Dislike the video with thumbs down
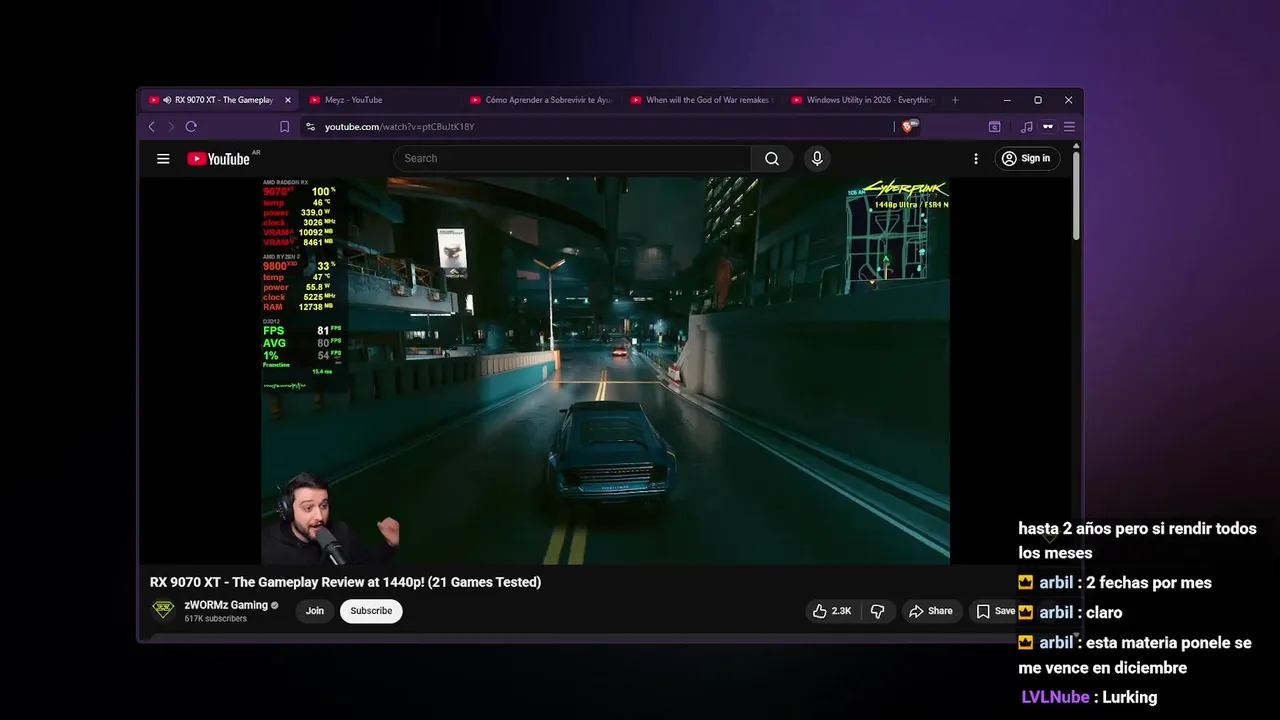The height and width of the screenshot is (720, 1280). [878, 611]
